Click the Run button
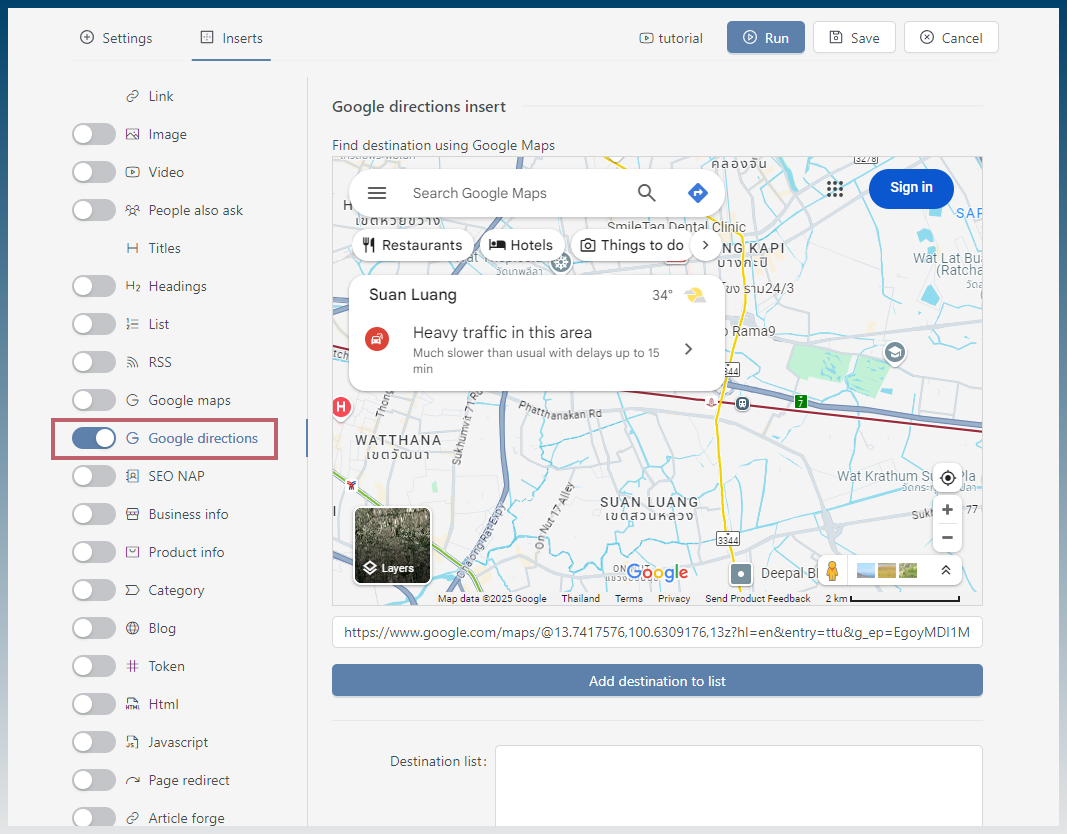Viewport: 1067px width, 834px height. (766, 37)
